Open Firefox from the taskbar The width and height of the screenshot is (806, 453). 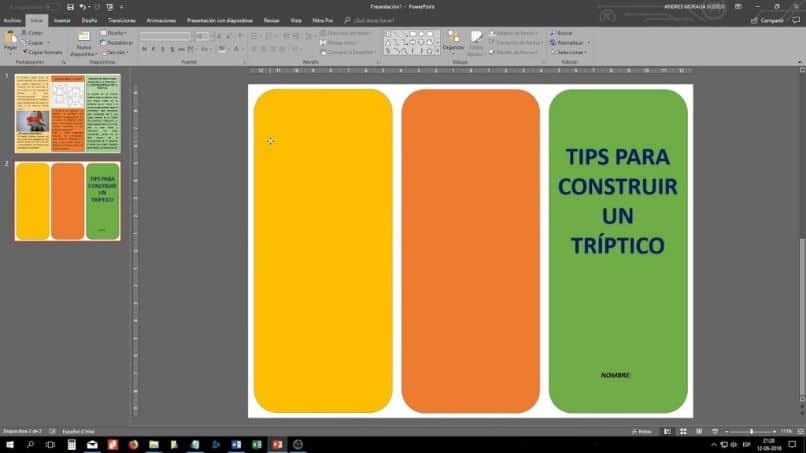click(133, 444)
